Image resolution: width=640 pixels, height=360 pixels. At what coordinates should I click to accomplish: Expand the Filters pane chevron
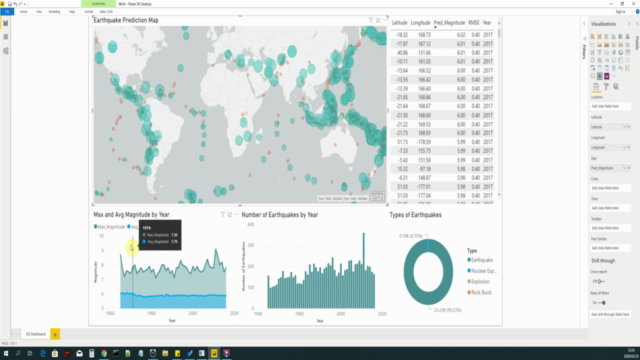pos(584,24)
